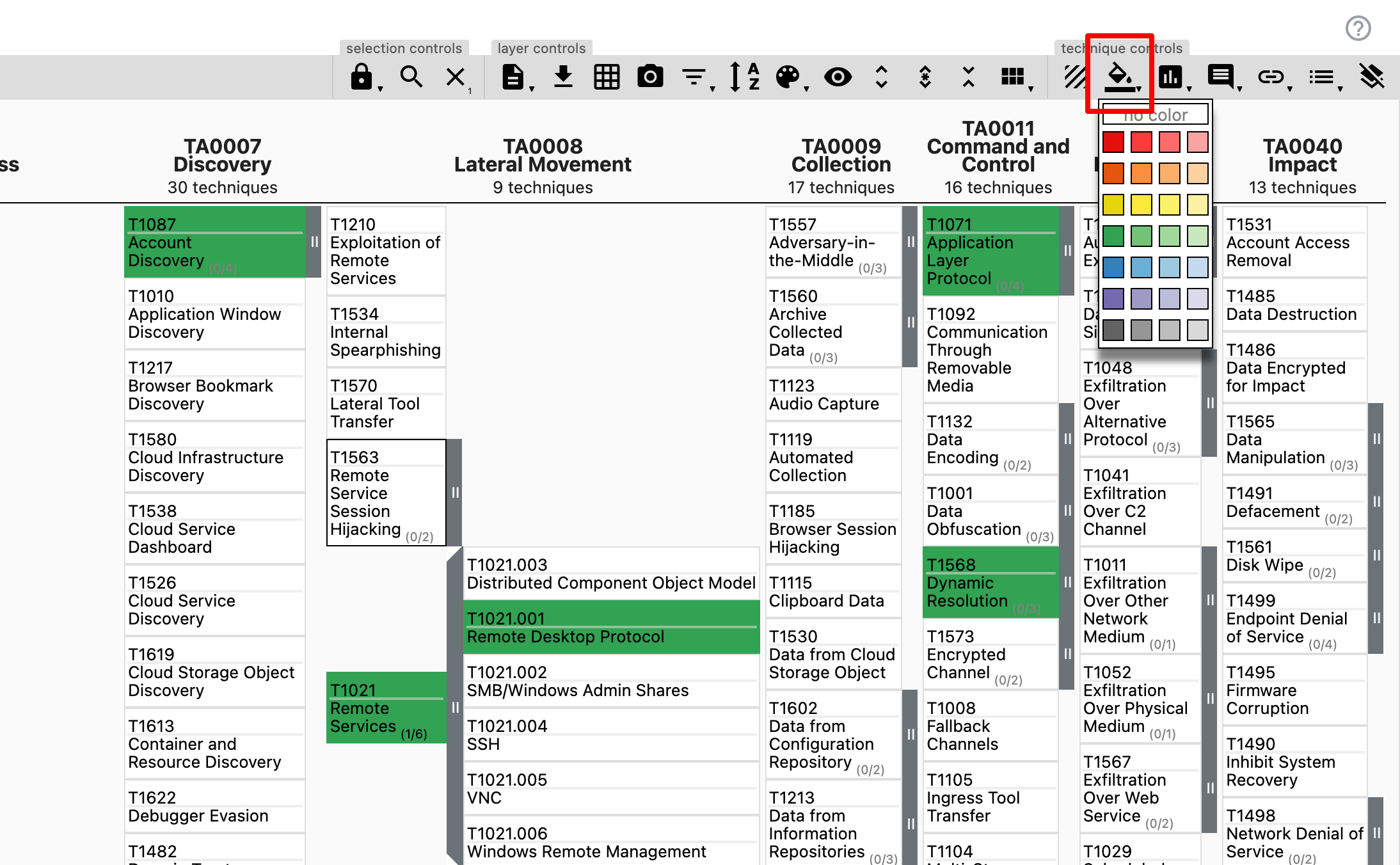The image size is (1400, 865).
Task: Render layer to SVG camera icon
Action: point(650,77)
